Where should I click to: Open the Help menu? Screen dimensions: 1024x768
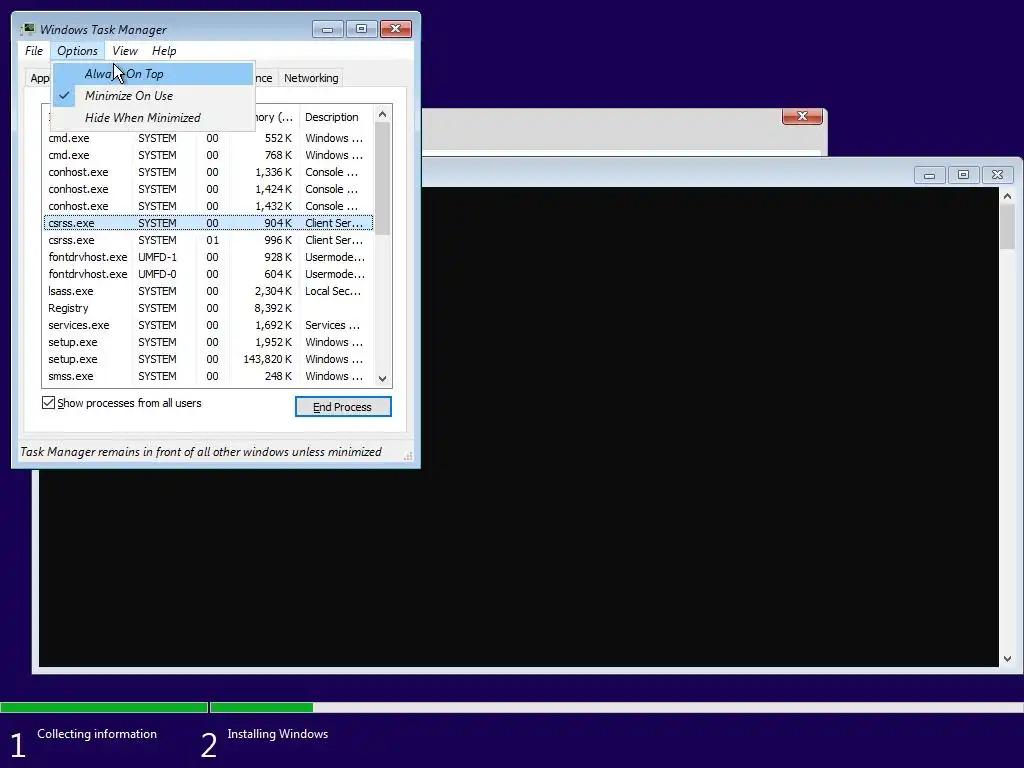(x=164, y=51)
